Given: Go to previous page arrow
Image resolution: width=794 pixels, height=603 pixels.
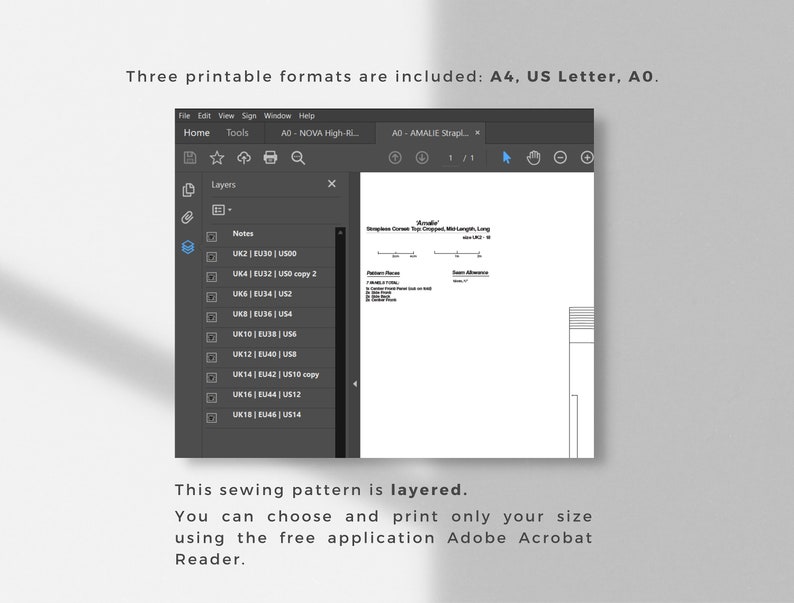Looking at the screenshot, I should point(395,158).
